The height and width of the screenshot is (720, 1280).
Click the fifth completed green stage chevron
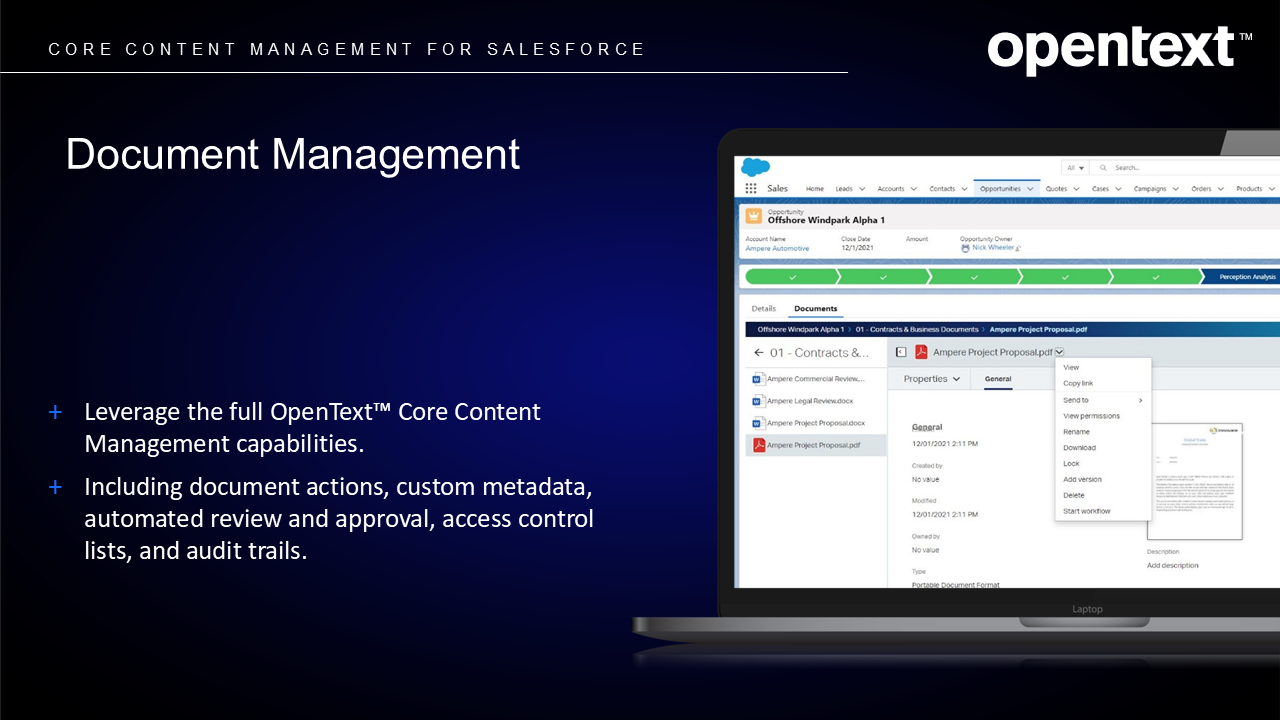pos(1156,277)
